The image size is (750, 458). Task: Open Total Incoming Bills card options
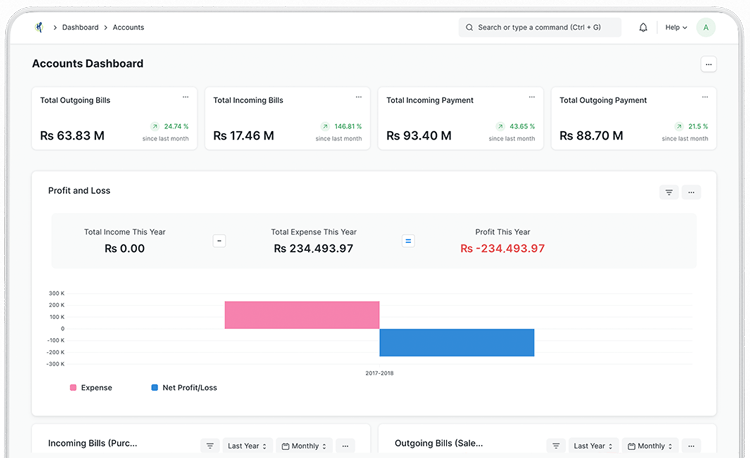click(358, 98)
